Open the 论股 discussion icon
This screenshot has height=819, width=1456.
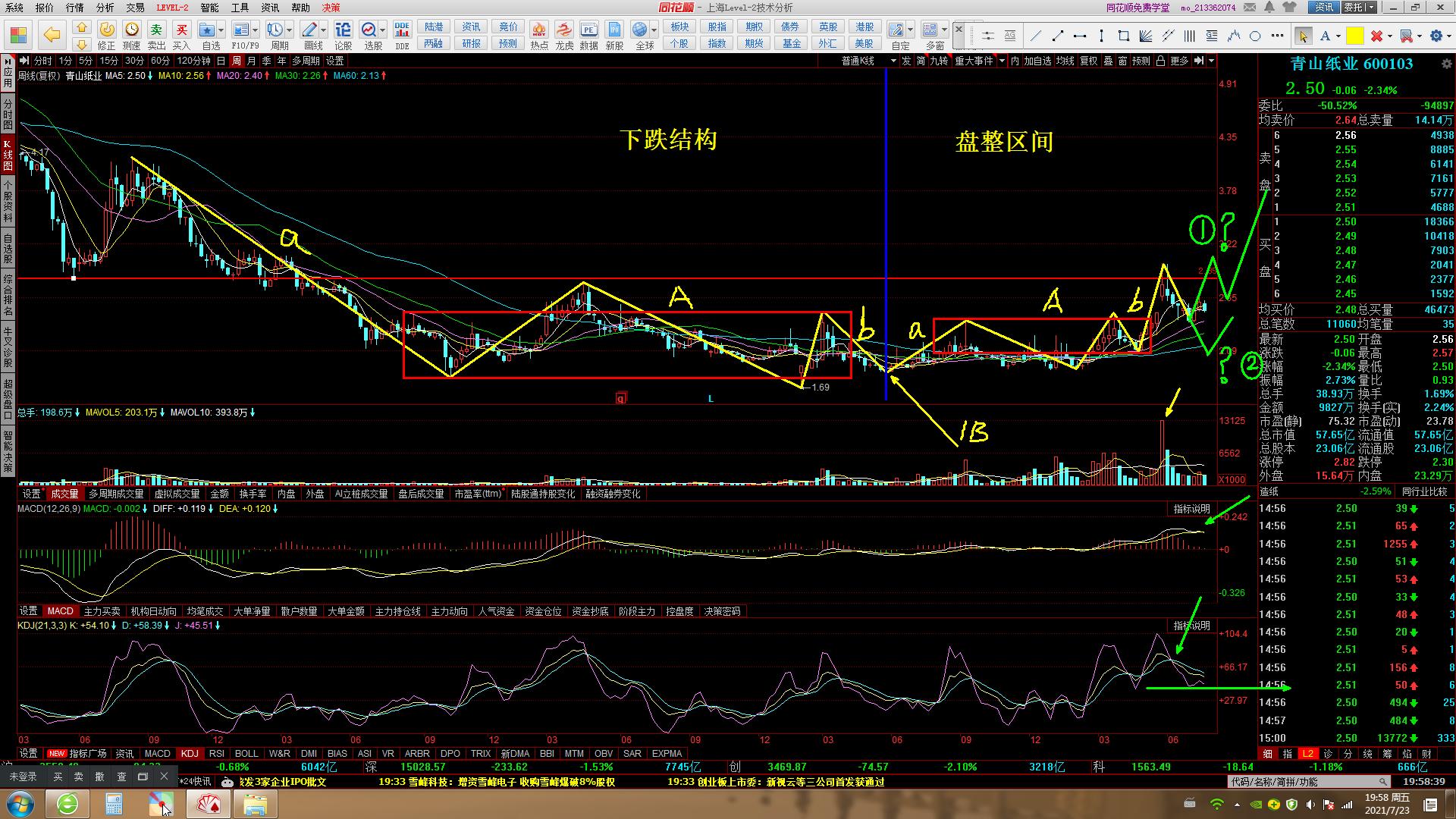(343, 30)
